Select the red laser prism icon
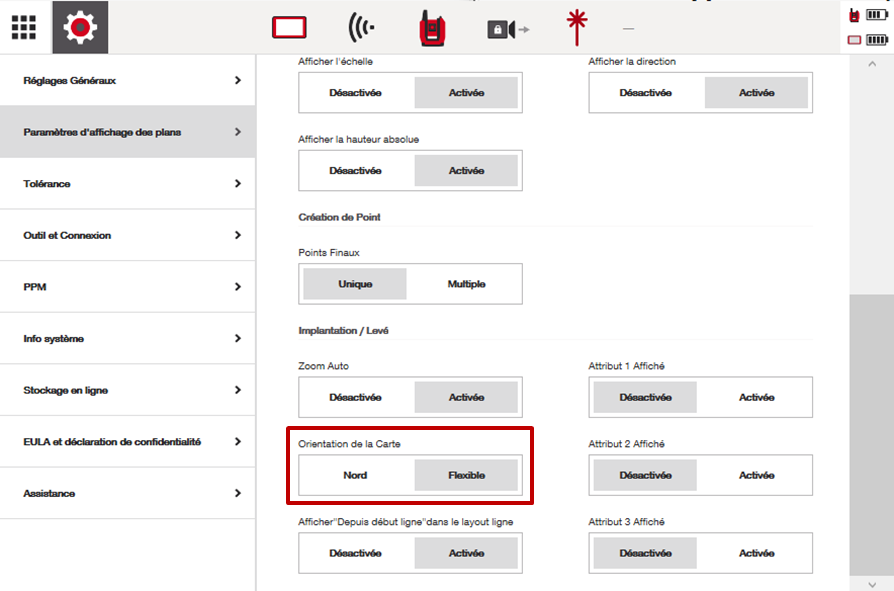Screen dimensions: 894x591 pos(576,28)
